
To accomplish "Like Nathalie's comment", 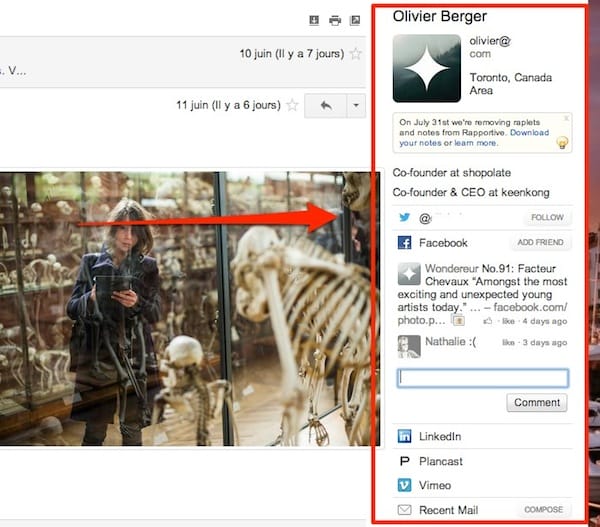I will (x=508, y=343).
